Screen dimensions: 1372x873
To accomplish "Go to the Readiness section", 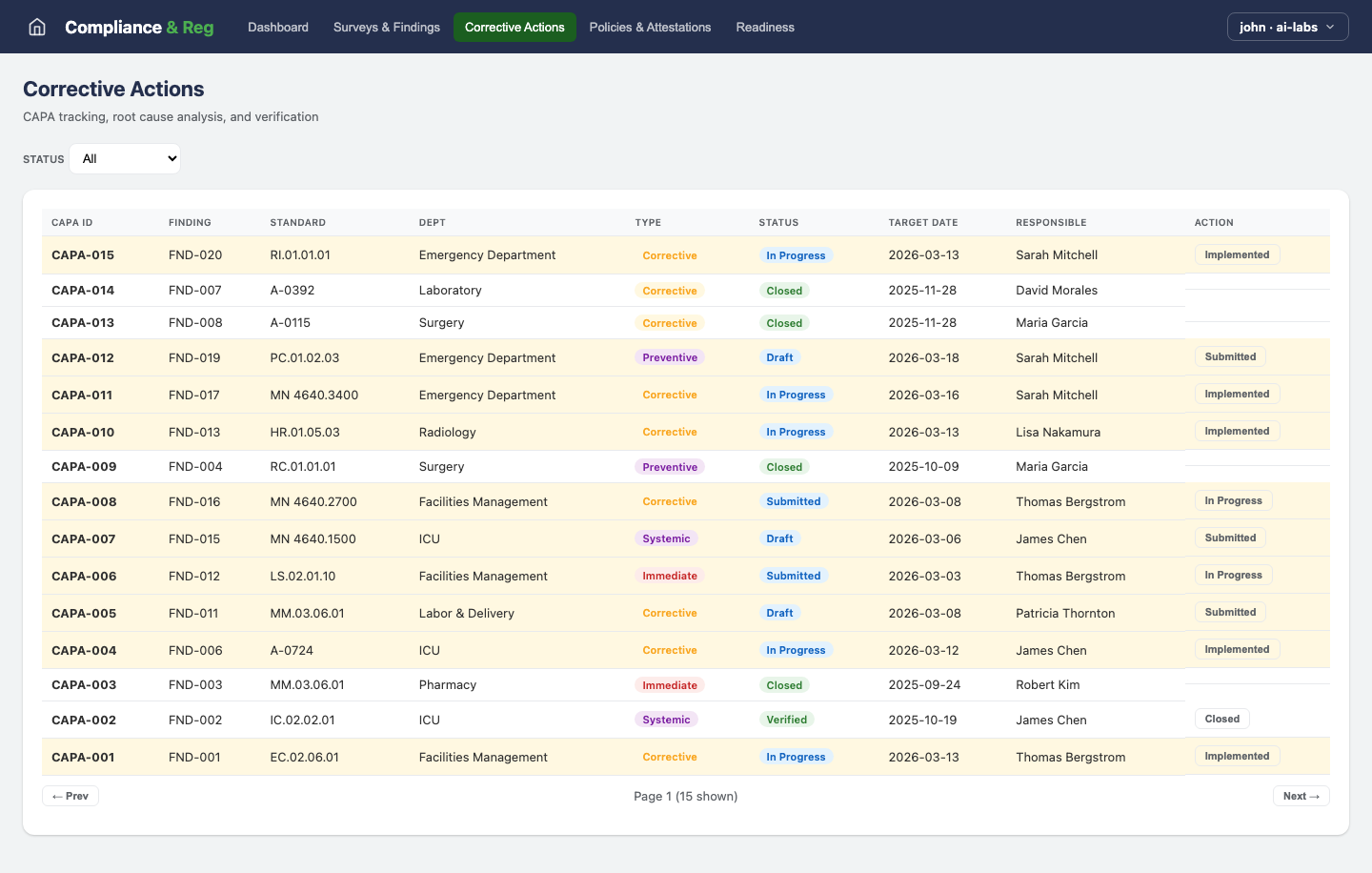I will 765,27.
